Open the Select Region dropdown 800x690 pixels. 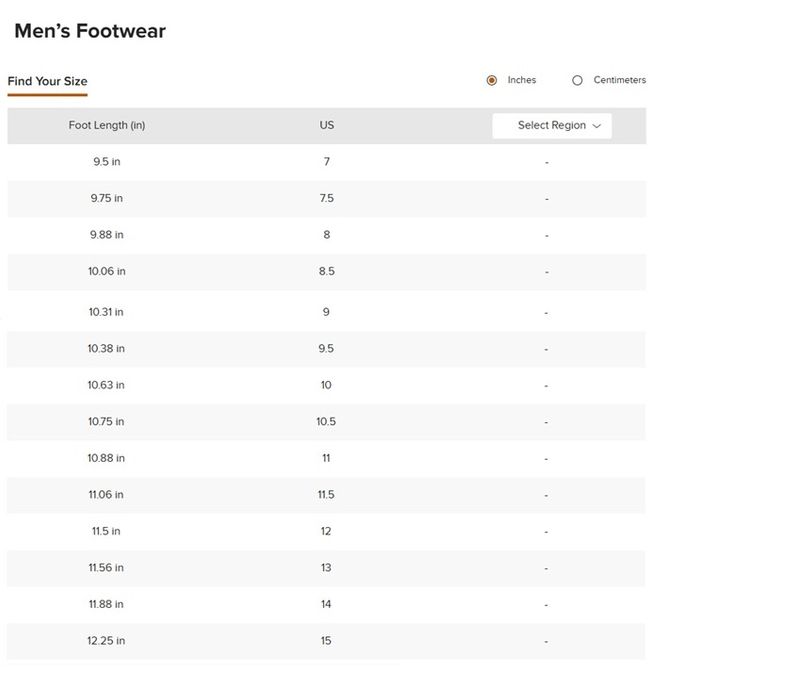pyautogui.click(x=551, y=126)
